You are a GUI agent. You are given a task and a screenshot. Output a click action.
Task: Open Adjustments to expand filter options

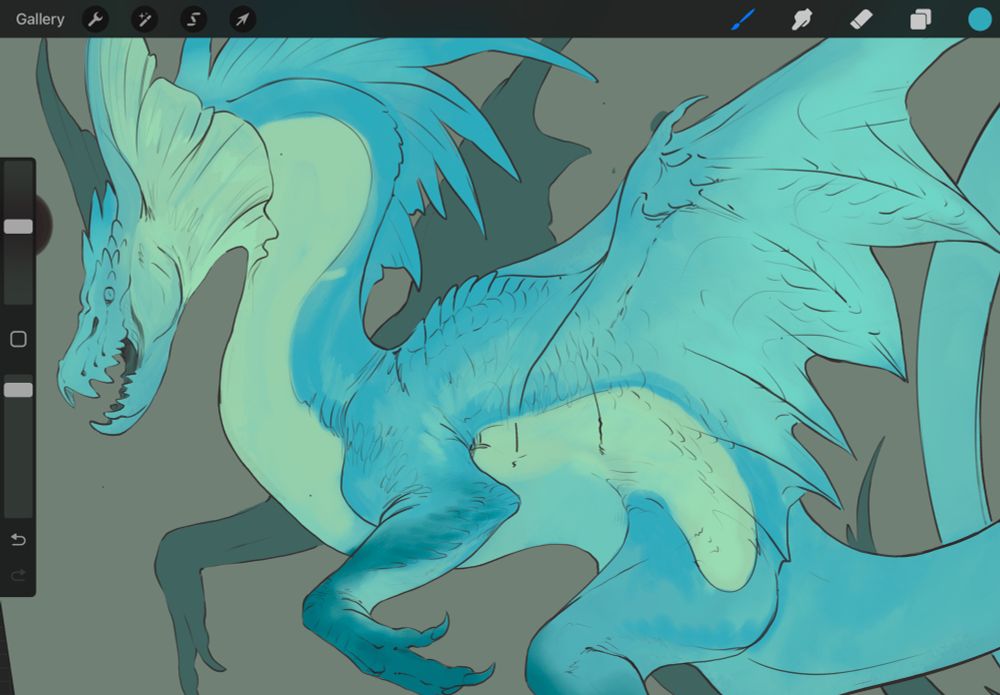(x=144, y=19)
